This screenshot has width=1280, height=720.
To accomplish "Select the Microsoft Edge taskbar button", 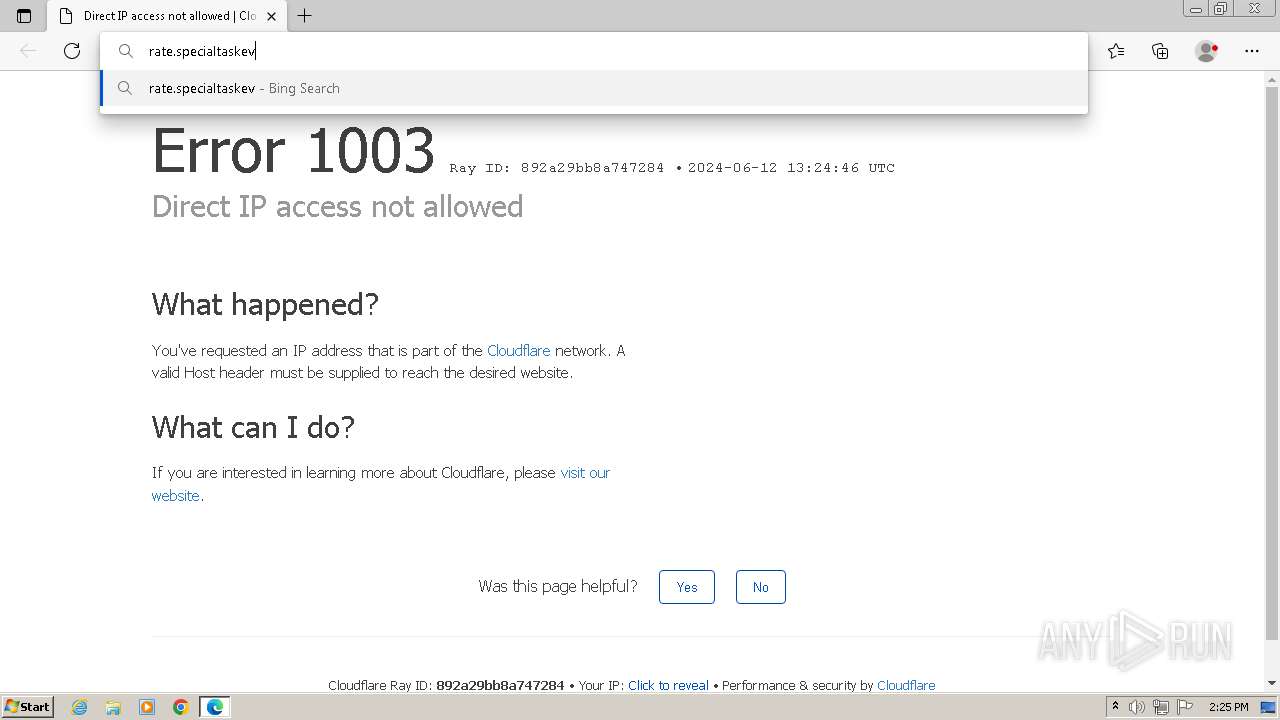I will tap(215, 707).
